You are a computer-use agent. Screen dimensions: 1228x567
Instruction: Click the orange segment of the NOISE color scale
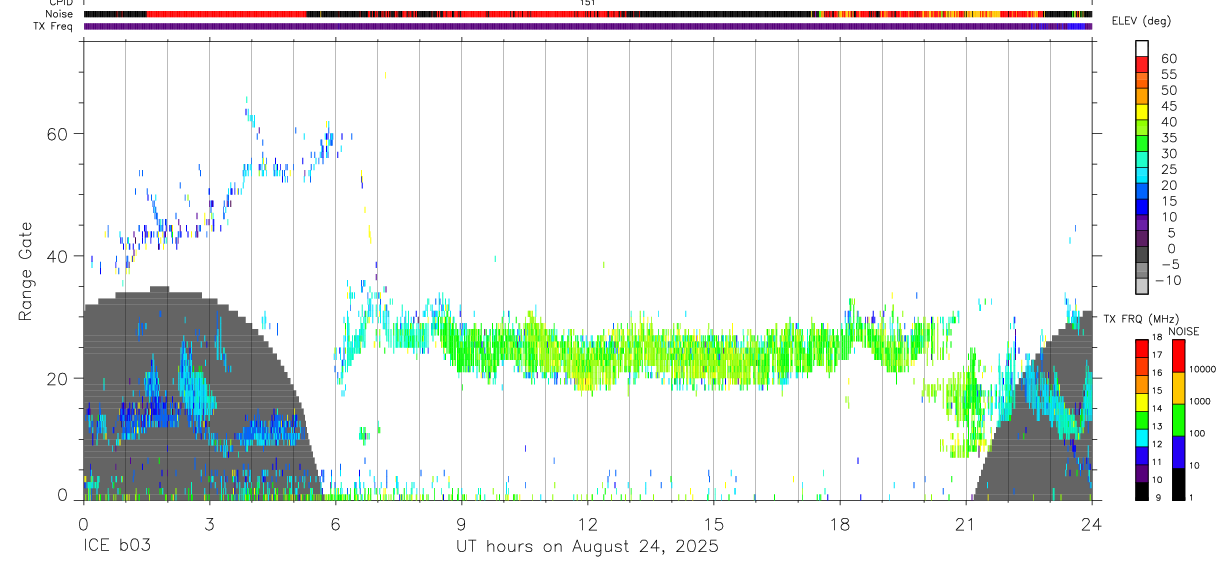click(1181, 388)
